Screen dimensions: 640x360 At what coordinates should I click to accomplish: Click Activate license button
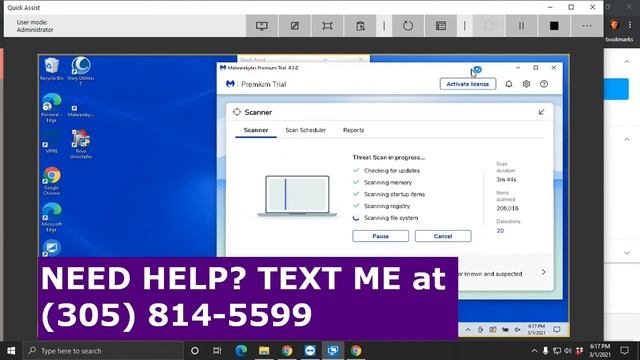click(468, 84)
